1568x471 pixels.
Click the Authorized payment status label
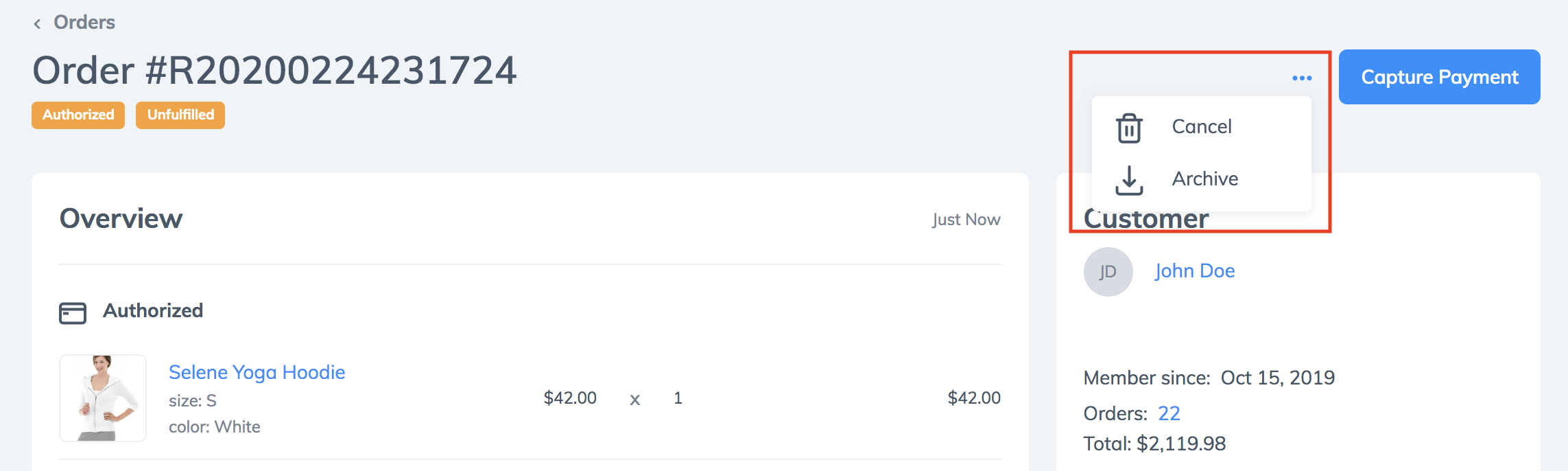[153, 310]
